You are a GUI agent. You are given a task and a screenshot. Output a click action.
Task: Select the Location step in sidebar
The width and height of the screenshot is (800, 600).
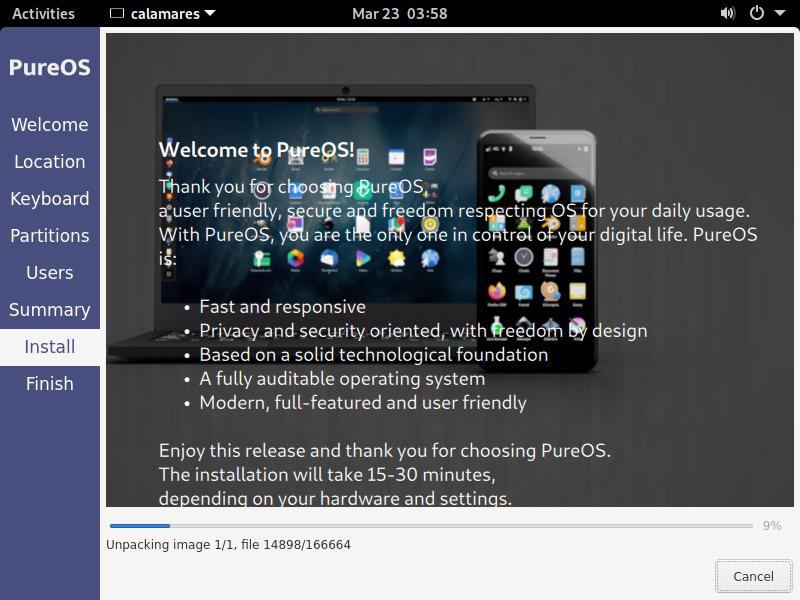(50, 162)
